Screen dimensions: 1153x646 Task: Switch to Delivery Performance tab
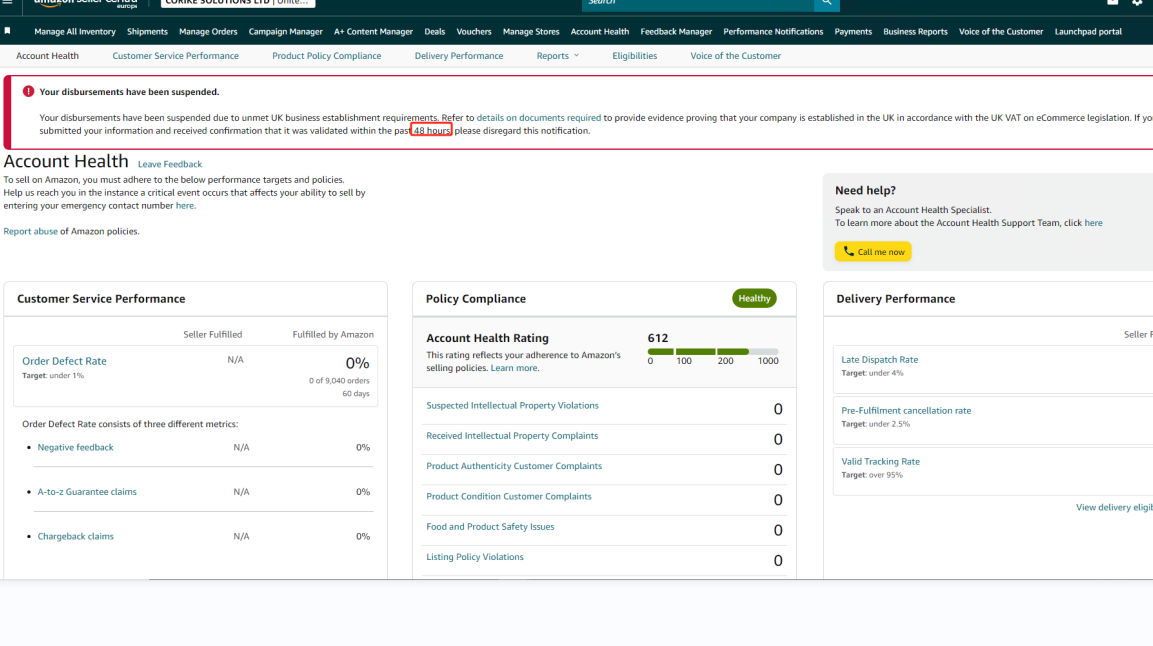click(459, 56)
